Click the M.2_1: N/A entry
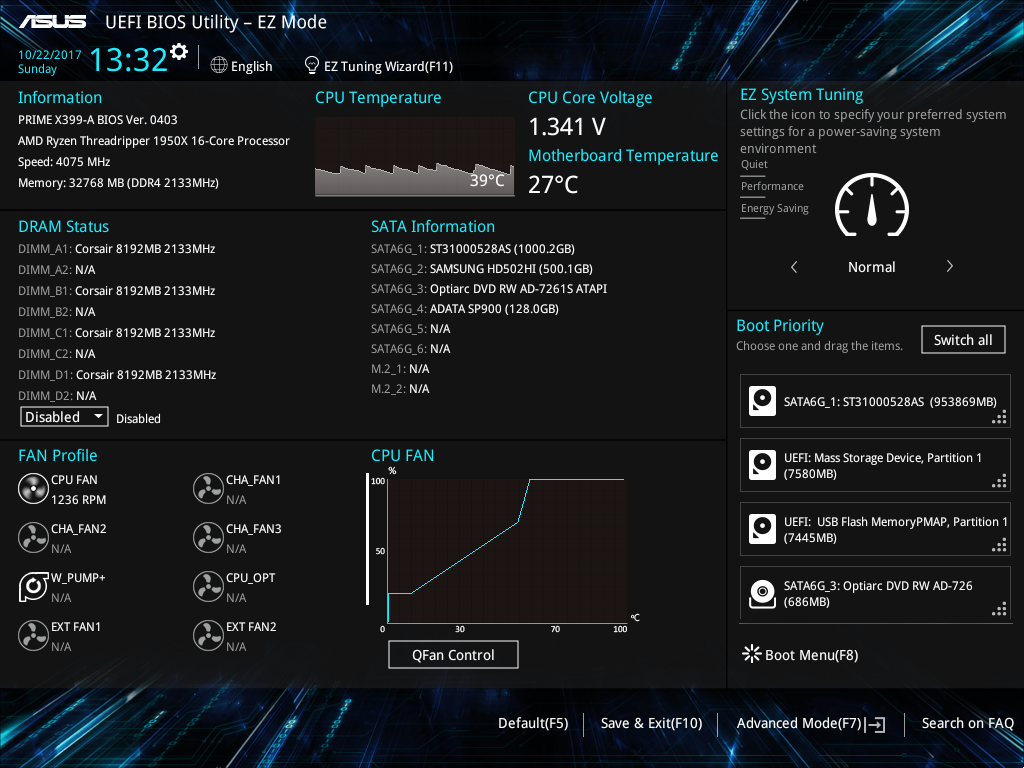Viewport: 1024px width, 768px height. [x=400, y=369]
